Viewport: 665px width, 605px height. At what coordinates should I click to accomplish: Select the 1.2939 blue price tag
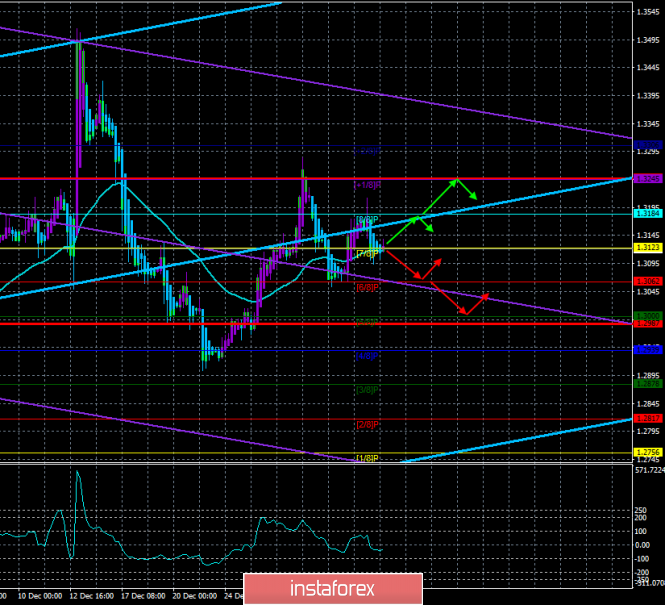click(647, 350)
